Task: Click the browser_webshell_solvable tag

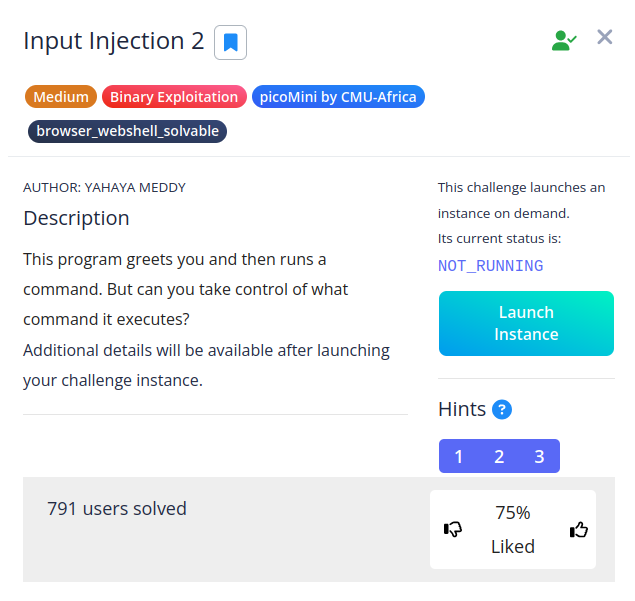Action: click(127, 131)
